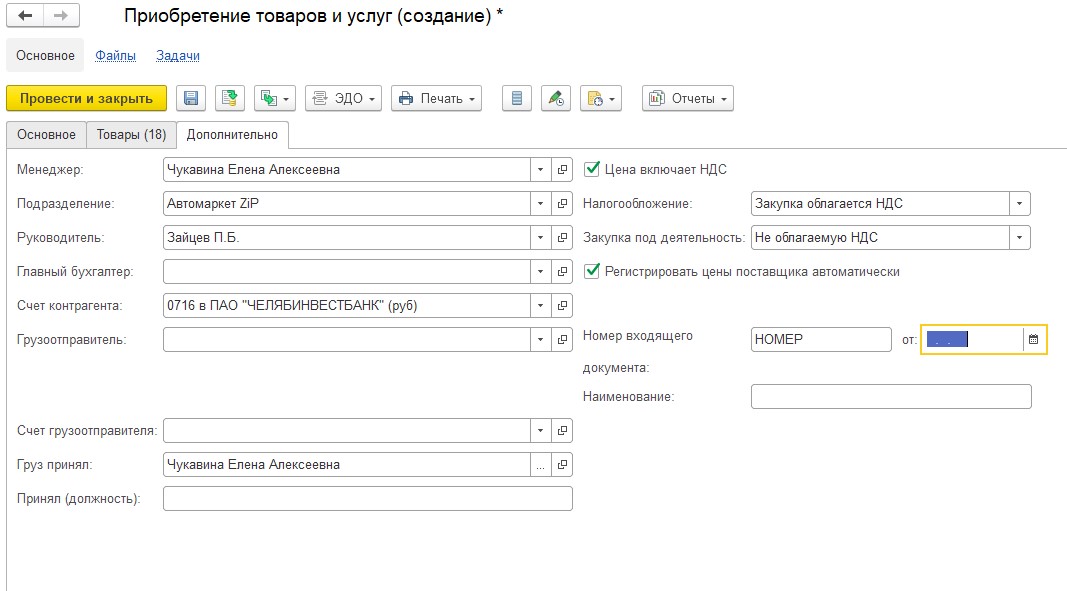Click the save document floppy disk icon
1067x591 pixels.
pyautogui.click(x=191, y=98)
